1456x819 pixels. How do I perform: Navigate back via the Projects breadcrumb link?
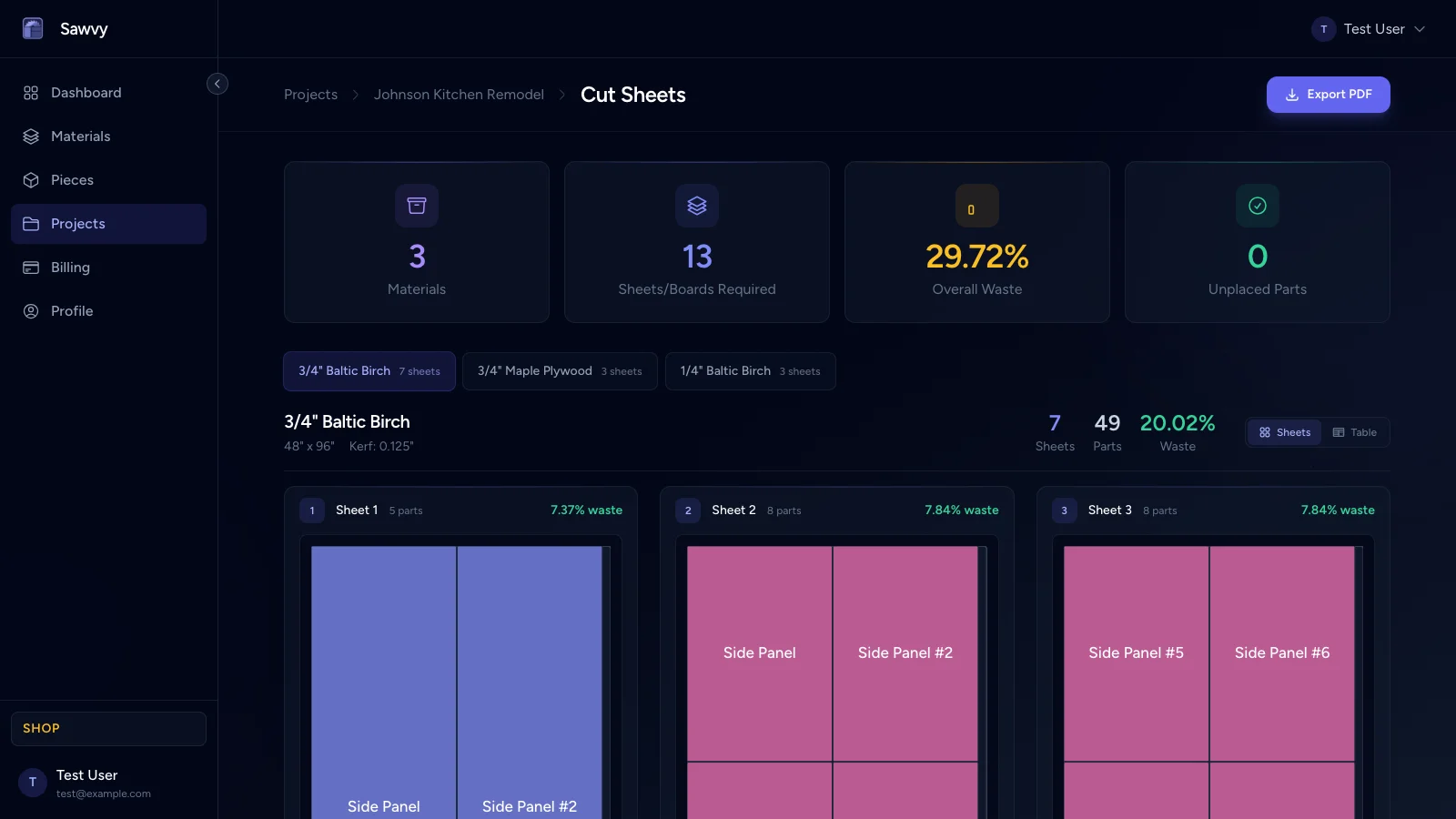310,94
